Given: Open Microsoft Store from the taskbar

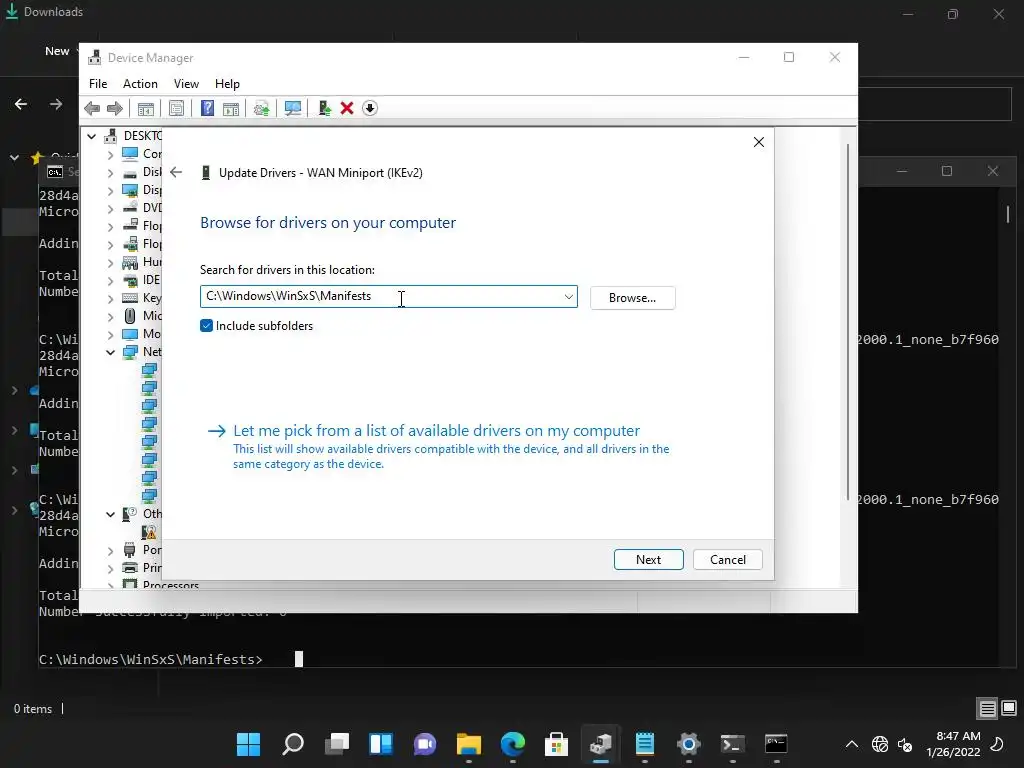Looking at the screenshot, I should pyautogui.click(x=556, y=744).
